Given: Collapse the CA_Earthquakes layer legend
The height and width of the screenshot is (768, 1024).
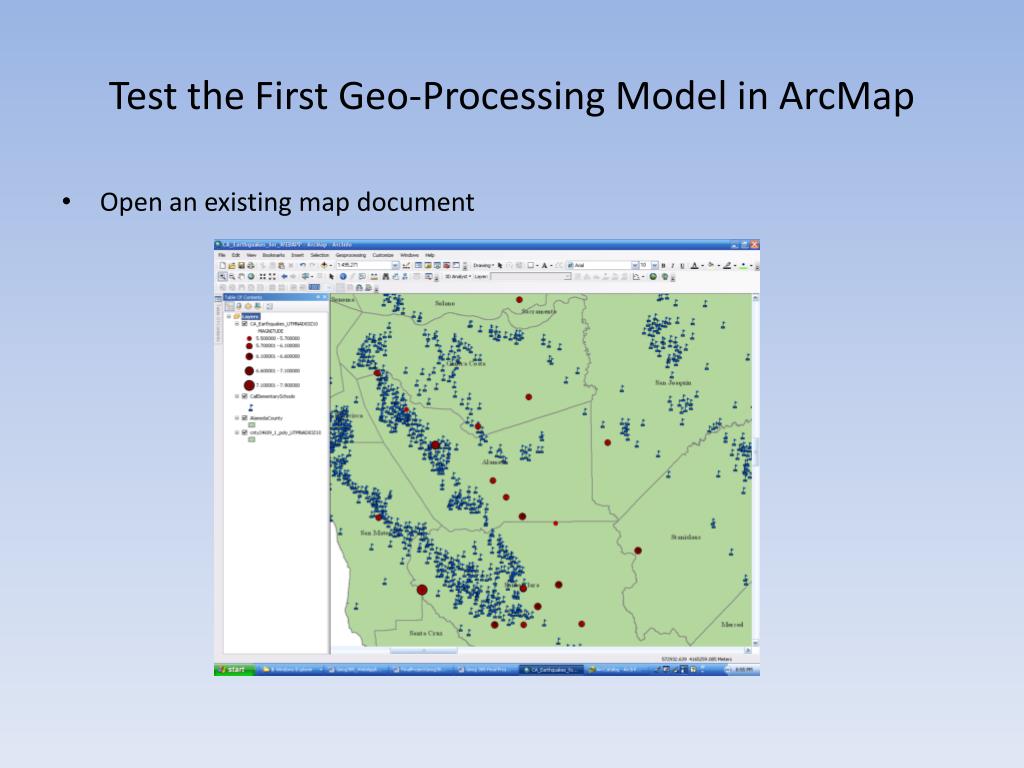Looking at the screenshot, I should point(237,324).
